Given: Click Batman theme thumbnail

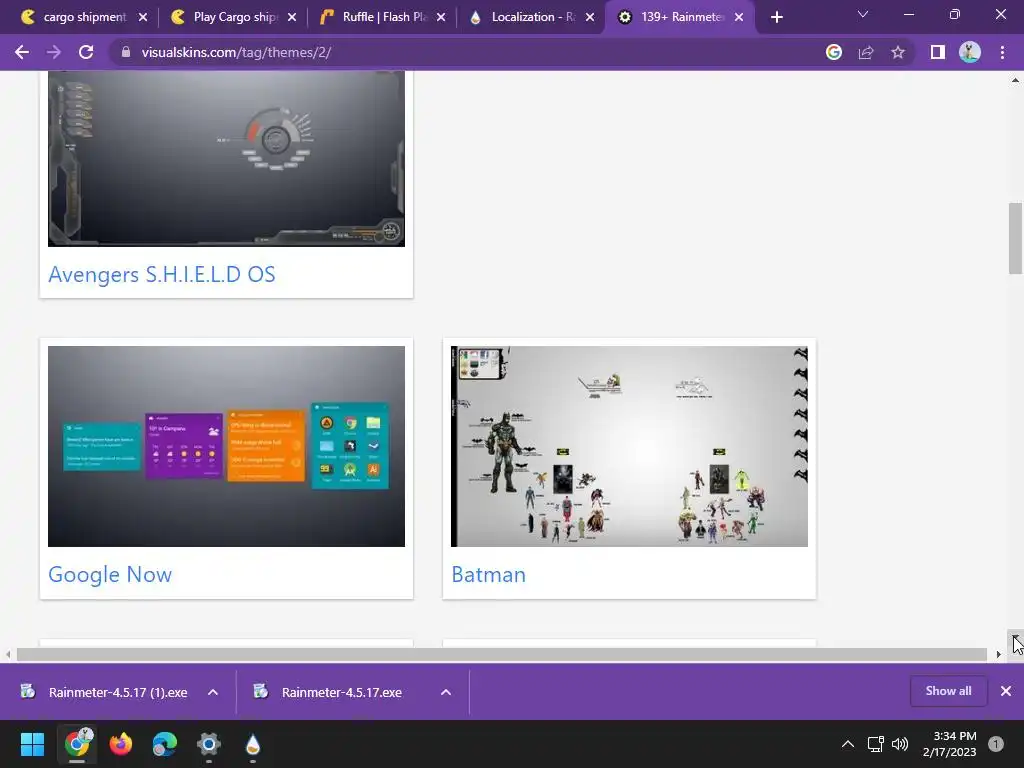Looking at the screenshot, I should 629,446.
